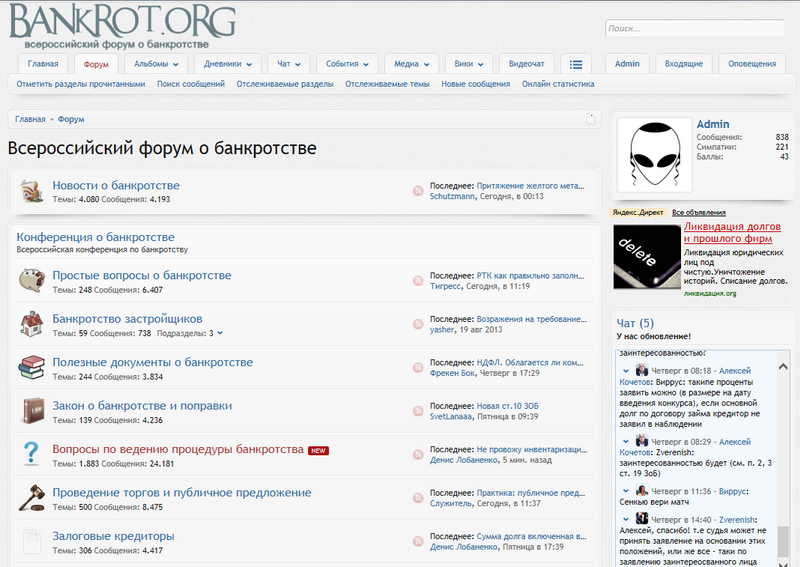Click RSS feed icon for Новости о банкротстве
Image resolution: width=800 pixels, height=567 pixels.
click(x=418, y=191)
